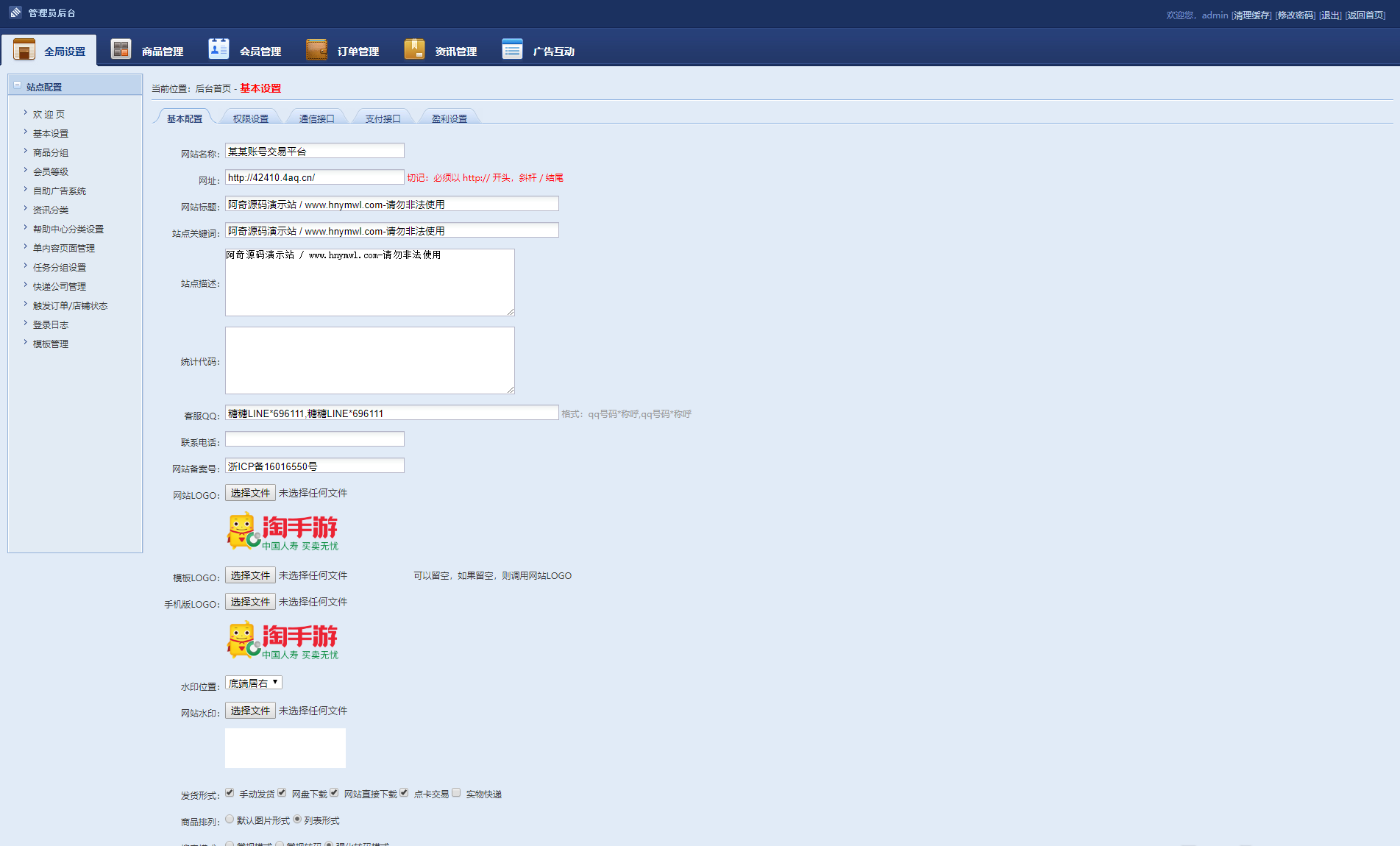Click the 清理缓存 link
This screenshot has width=1400, height=846.
(x=1251, y=15)
